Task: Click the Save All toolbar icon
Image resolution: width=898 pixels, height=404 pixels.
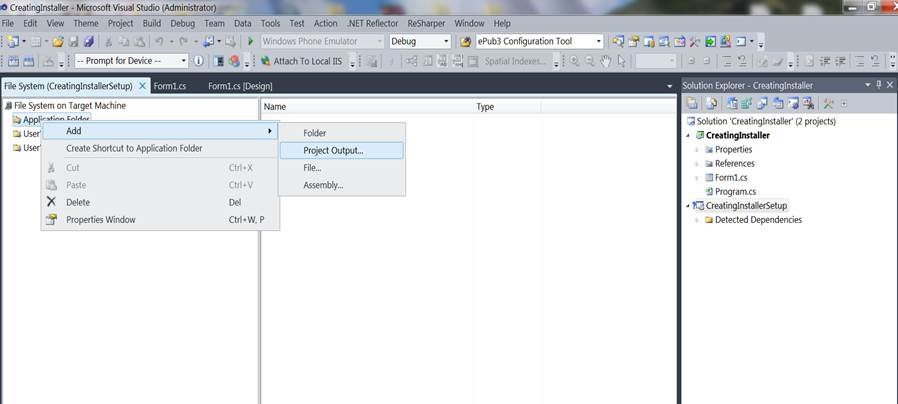Action: 88,42
